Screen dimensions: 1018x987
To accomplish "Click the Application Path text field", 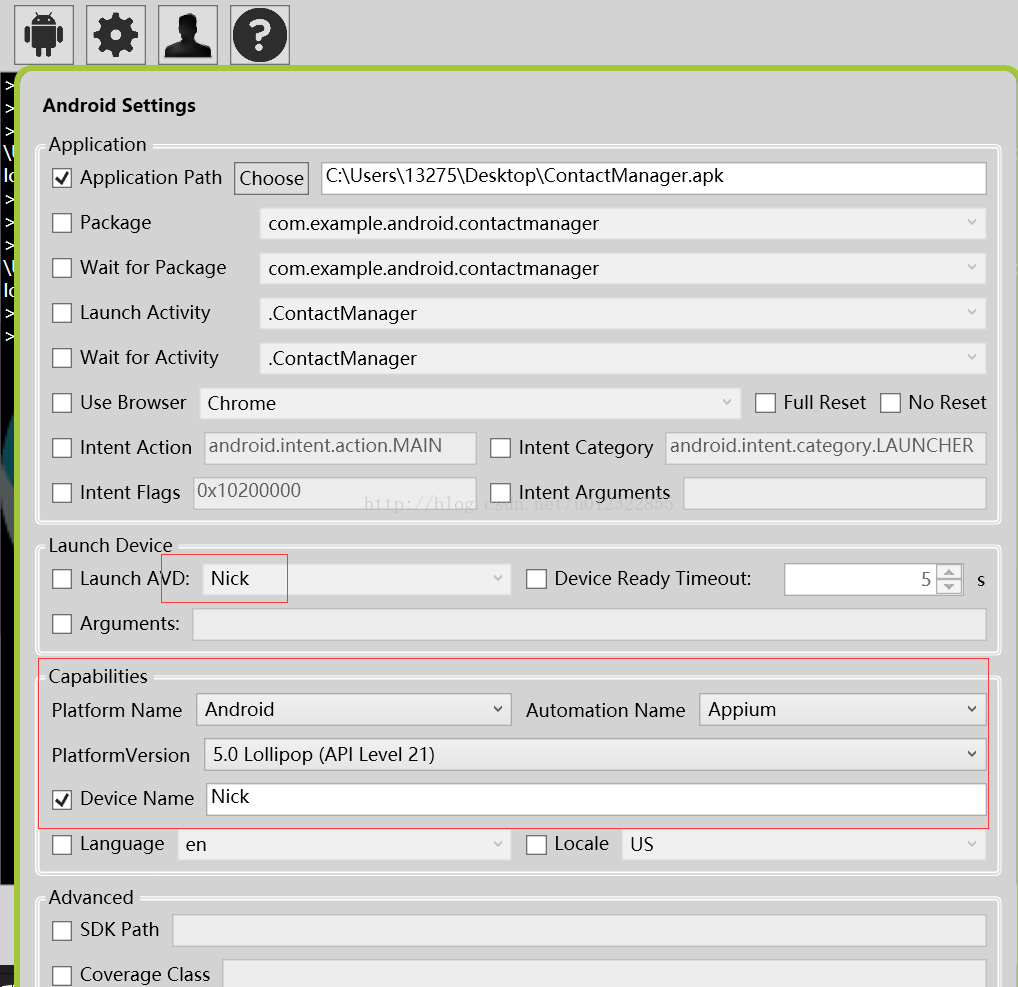I will [x=654, y=178].
